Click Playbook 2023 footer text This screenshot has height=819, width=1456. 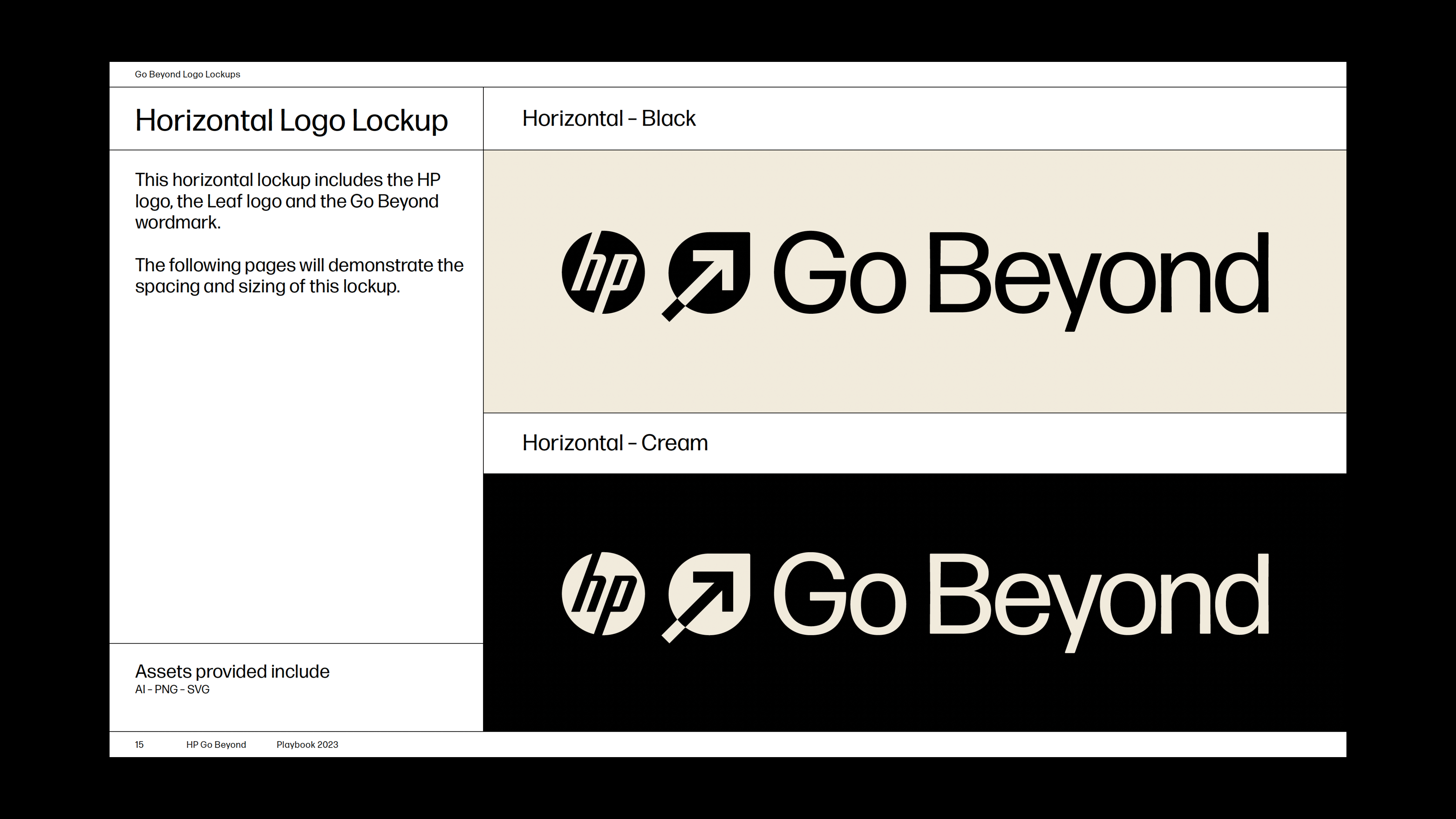[x=307, y=744]
